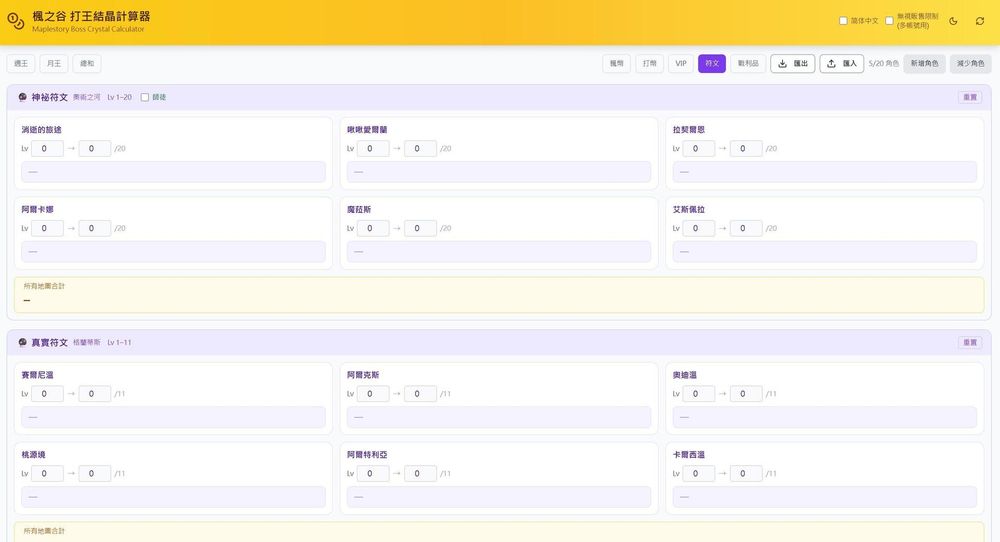Image resolution: width=1000 pixels, height=542 pixels.
Task: Click the refresh arrows icon in header
Action: click(980, 21)
